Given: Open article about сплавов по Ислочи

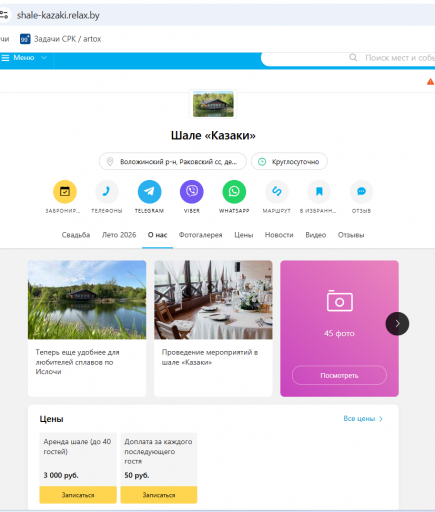Looking at the screenshot, I should tap(77, 362).
